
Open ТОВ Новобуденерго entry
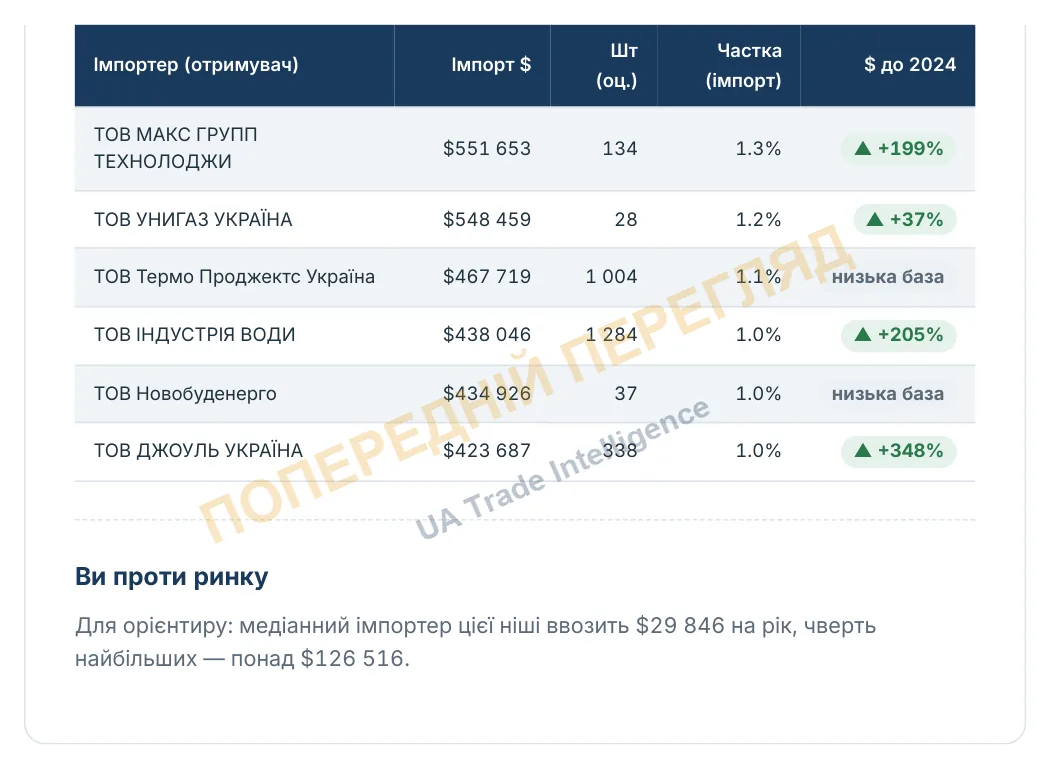(x=185, y=394)
